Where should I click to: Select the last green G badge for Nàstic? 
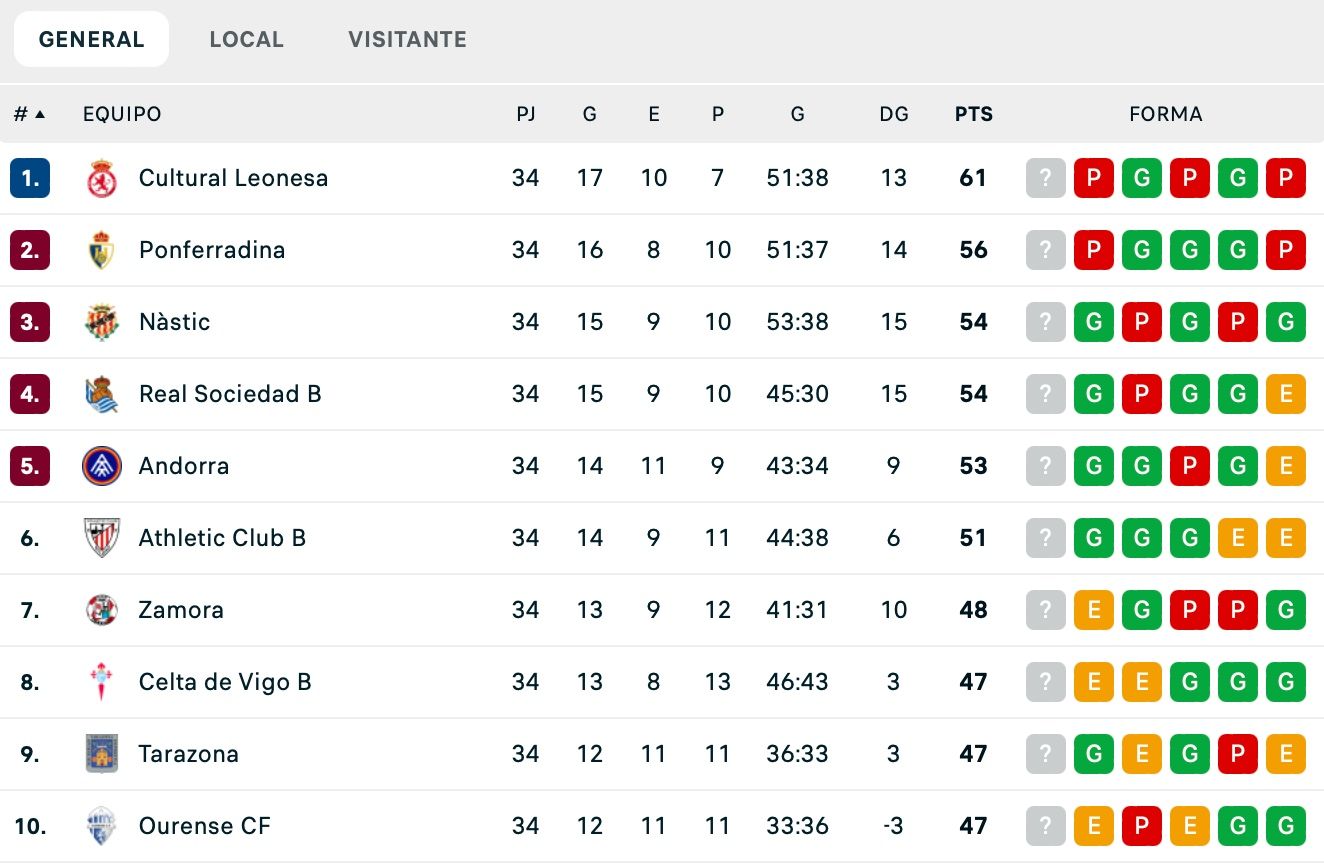coord(1286,322)
